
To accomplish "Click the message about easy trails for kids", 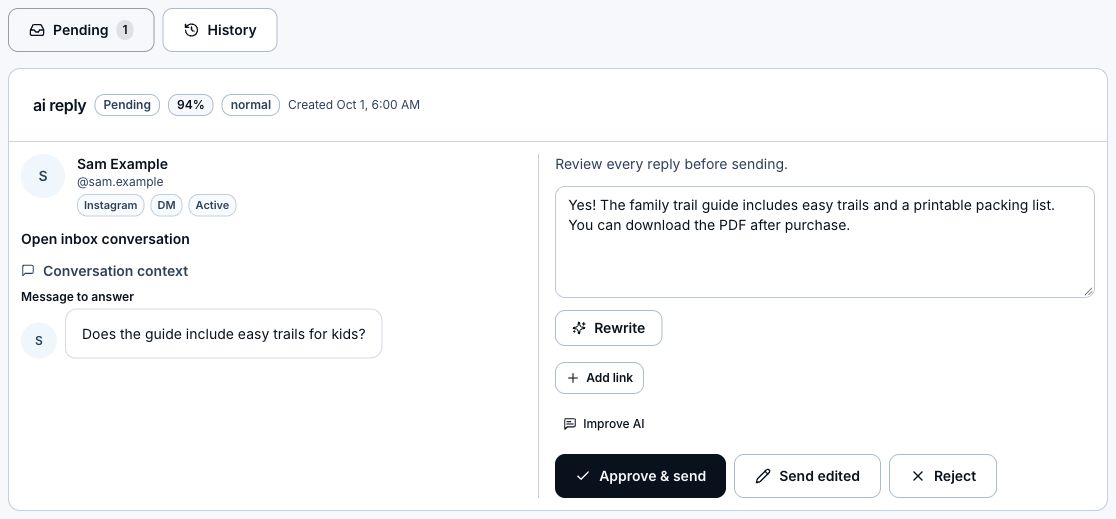I will point(223,333).
